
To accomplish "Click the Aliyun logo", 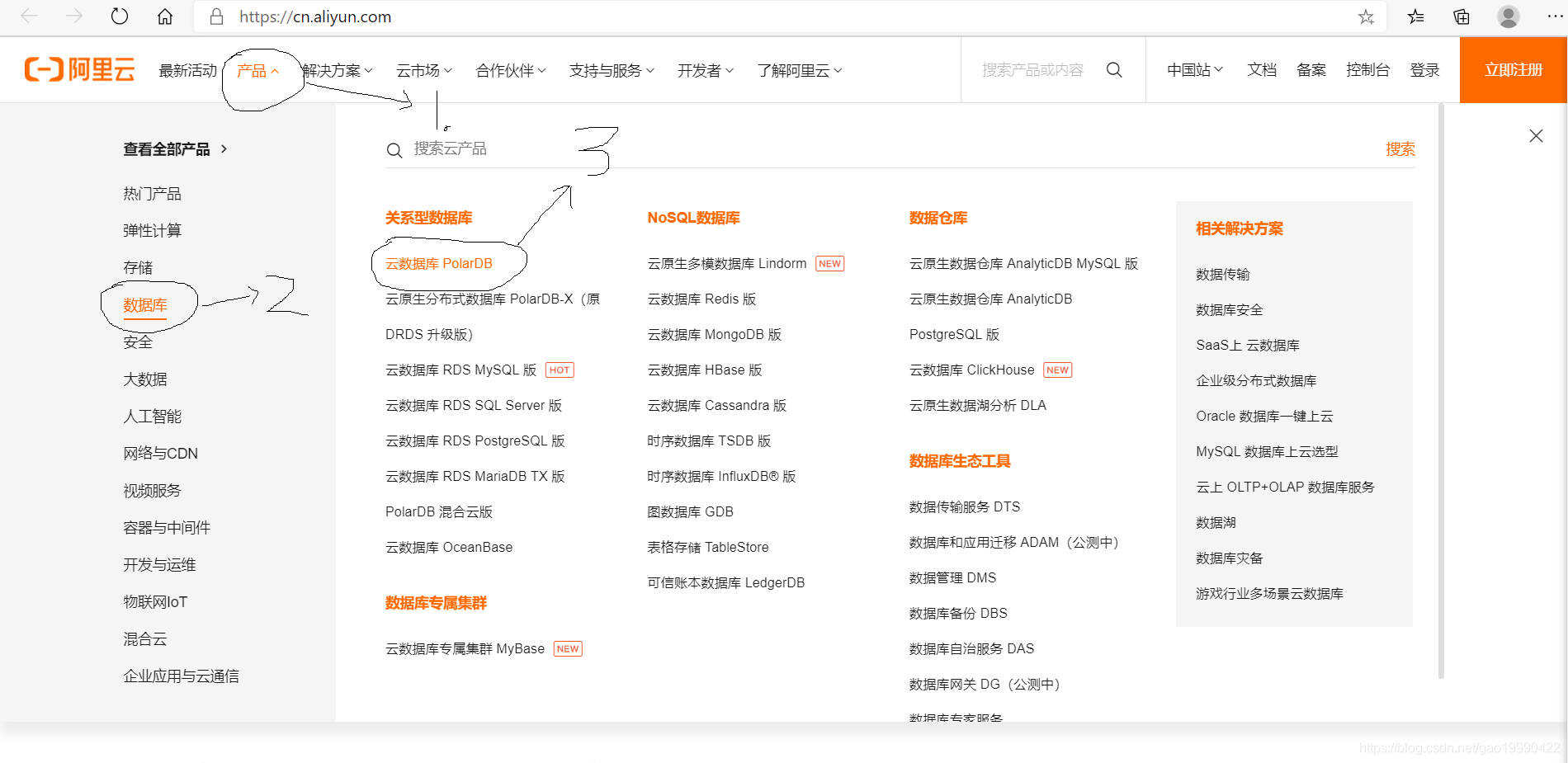I will [x=79, y=70].
